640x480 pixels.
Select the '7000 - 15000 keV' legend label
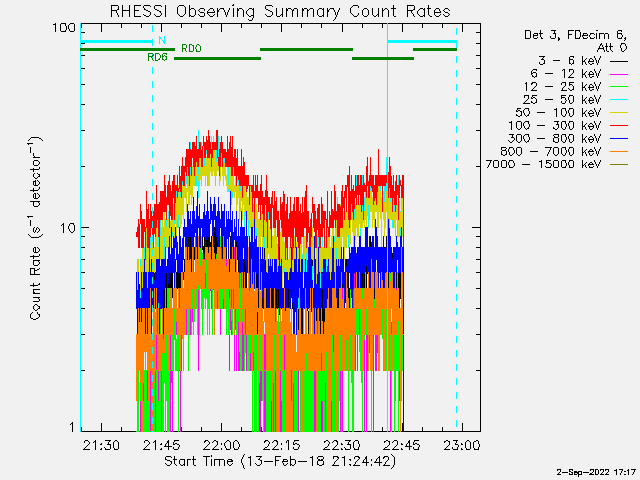tap(543, 164)
